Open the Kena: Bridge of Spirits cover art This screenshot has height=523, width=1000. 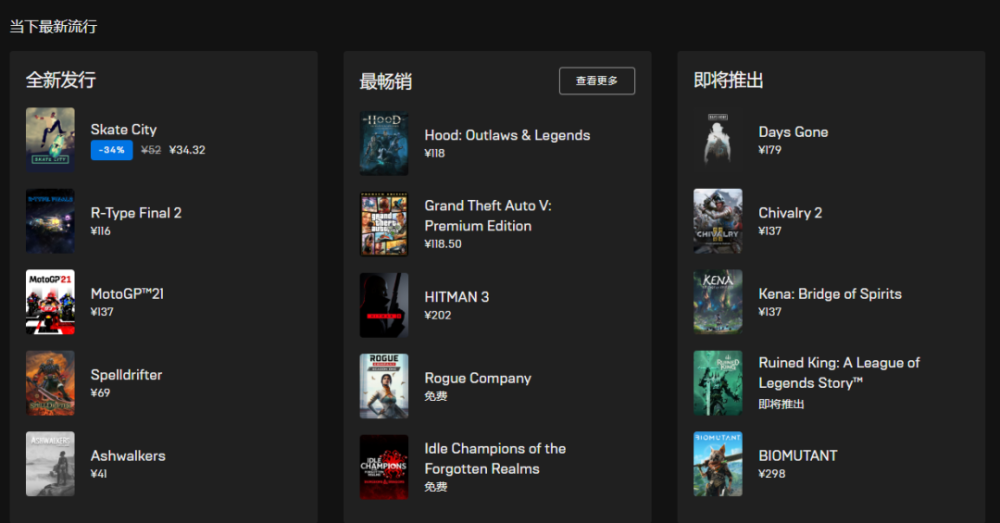pos(718,302)
